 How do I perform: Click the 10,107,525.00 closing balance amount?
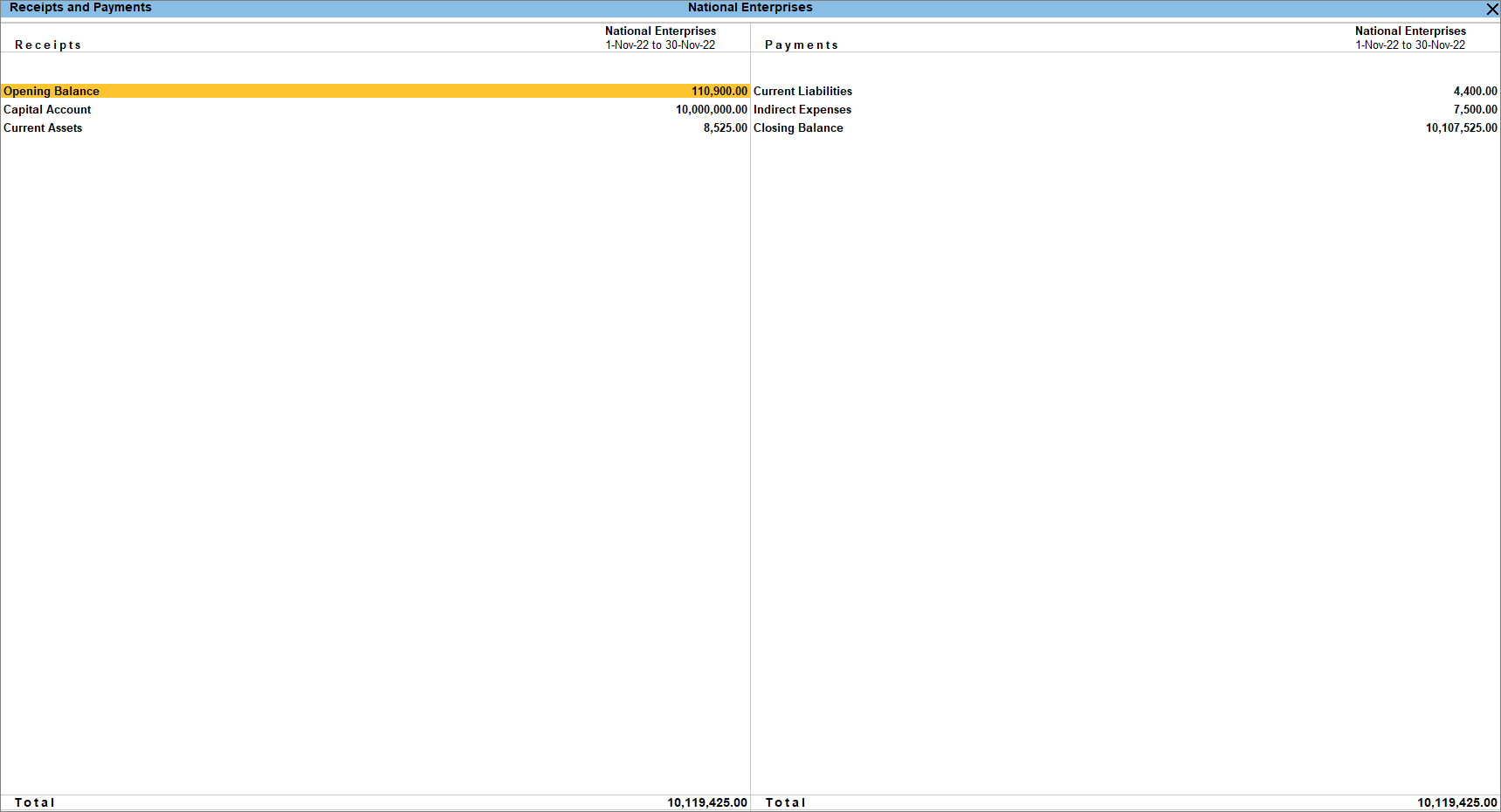tap(1462, 127)
